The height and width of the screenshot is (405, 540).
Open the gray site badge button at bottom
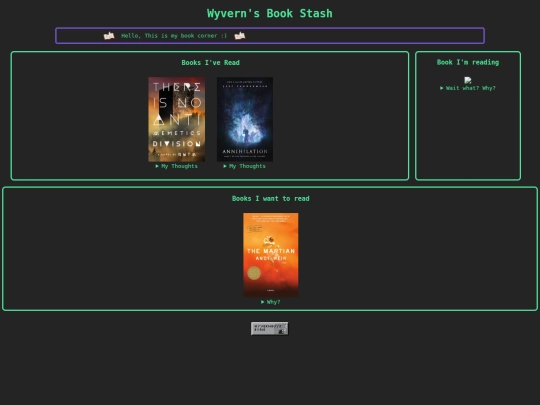[270, 329]
